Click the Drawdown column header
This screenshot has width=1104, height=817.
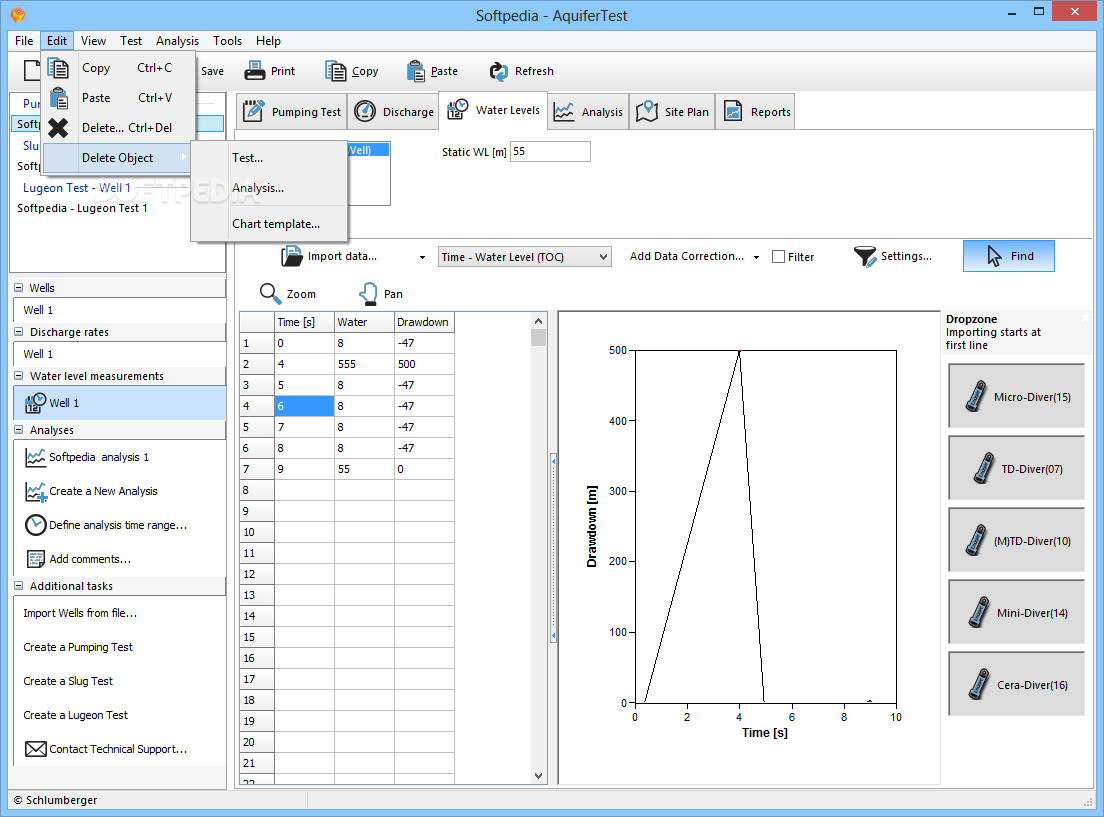coord(424,322)
